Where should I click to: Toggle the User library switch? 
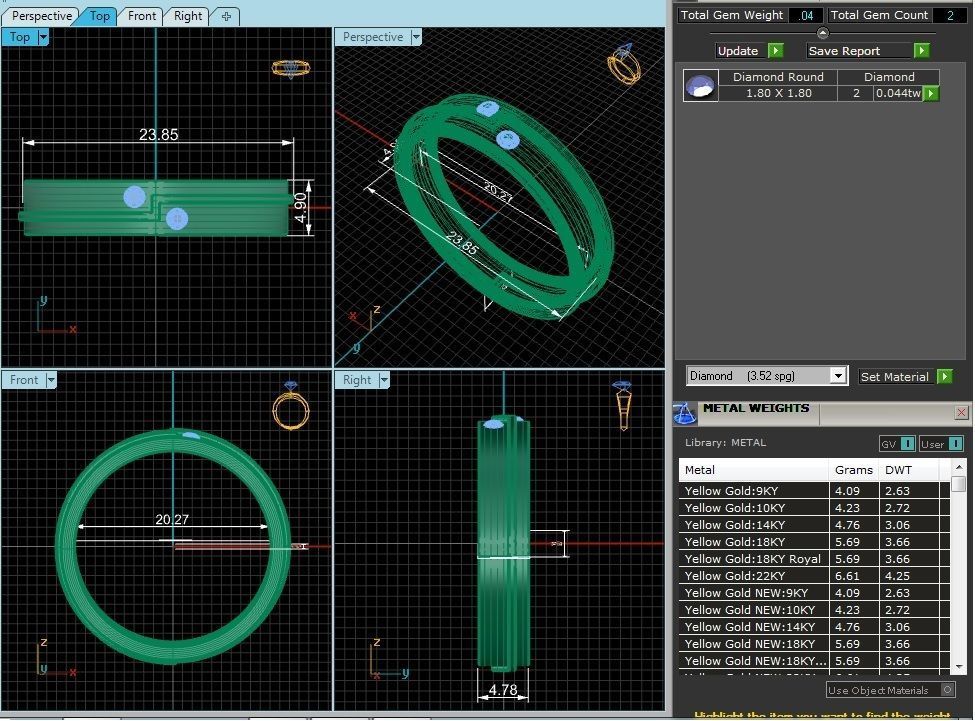(x=955, y=443)
